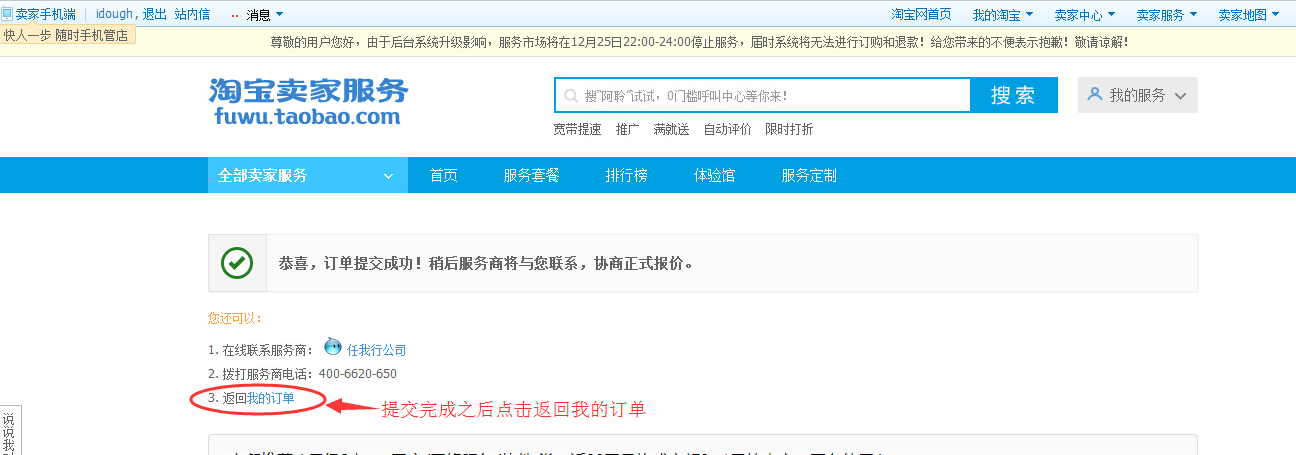Open the 服务套餐 navigation tab
Viewport: 1296px width, 455px height.
532,175
